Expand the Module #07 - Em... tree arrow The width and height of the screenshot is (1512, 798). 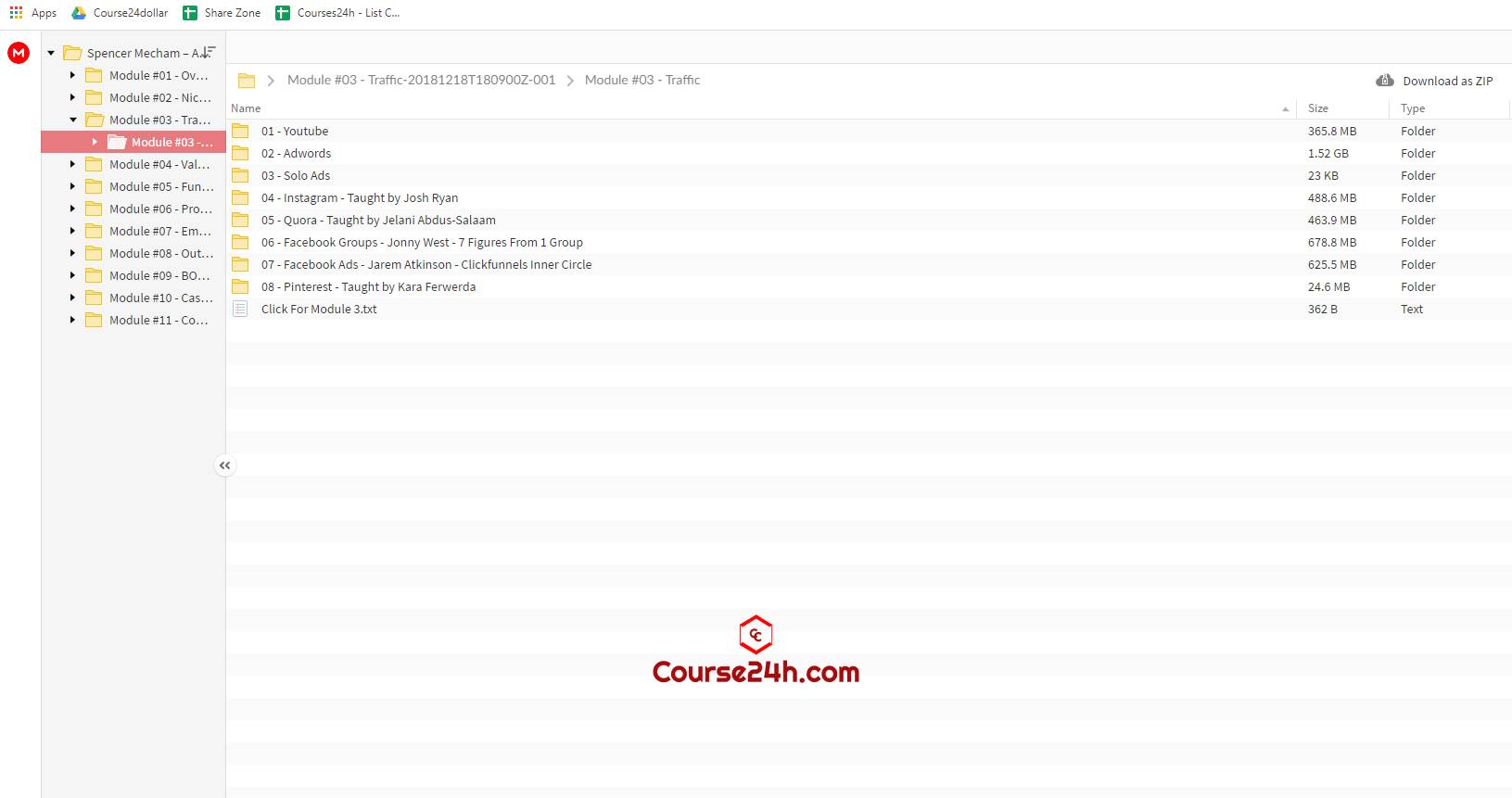pos(72,231)
